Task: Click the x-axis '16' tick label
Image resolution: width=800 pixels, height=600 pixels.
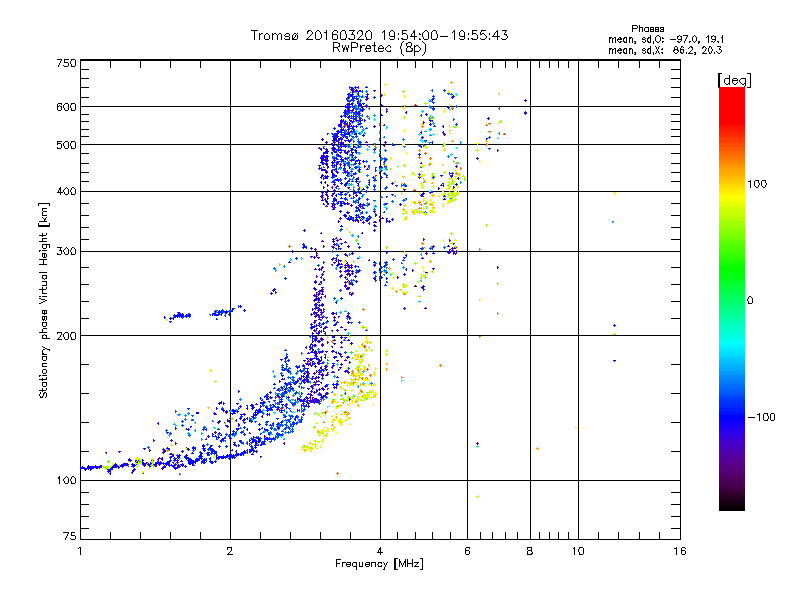Action: 680,551
